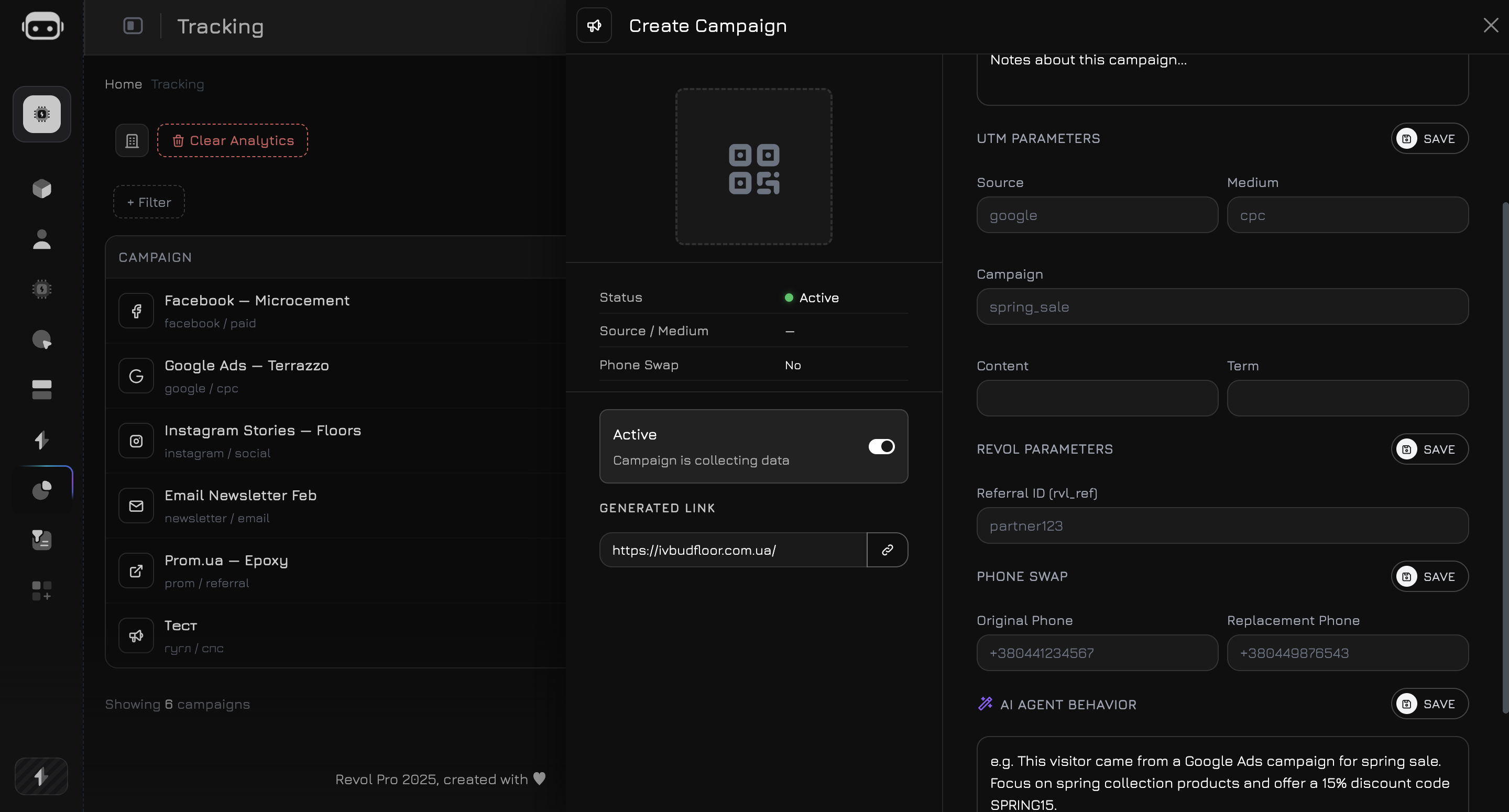The height and width of the screenshot is (812, 1509).
Task: Click the lightning bolt icon in the sidebar
Action: point(41,440)
